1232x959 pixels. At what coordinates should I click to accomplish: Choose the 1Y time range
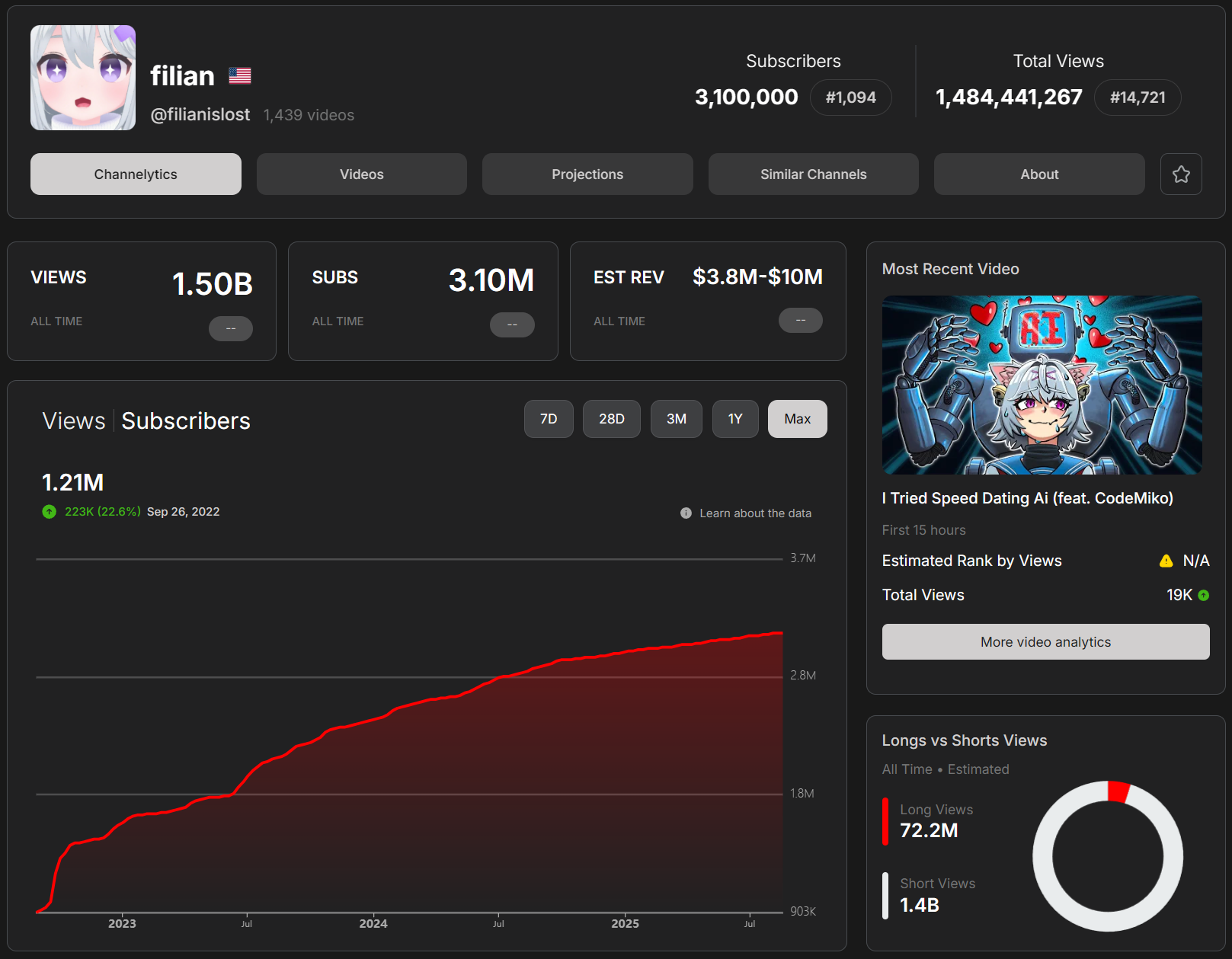[735, 419]
